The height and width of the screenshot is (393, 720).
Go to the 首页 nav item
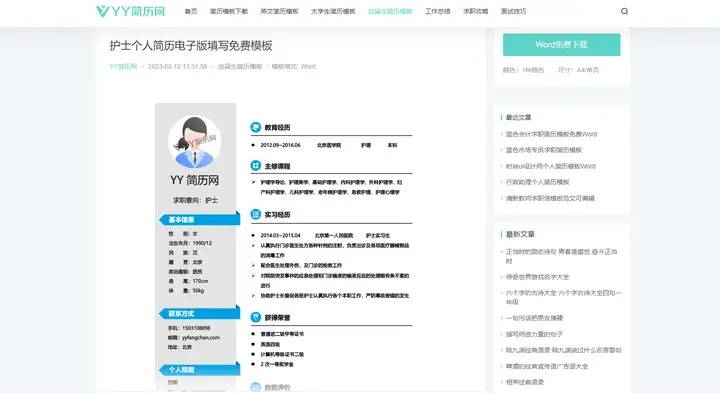tap(191, 11)
